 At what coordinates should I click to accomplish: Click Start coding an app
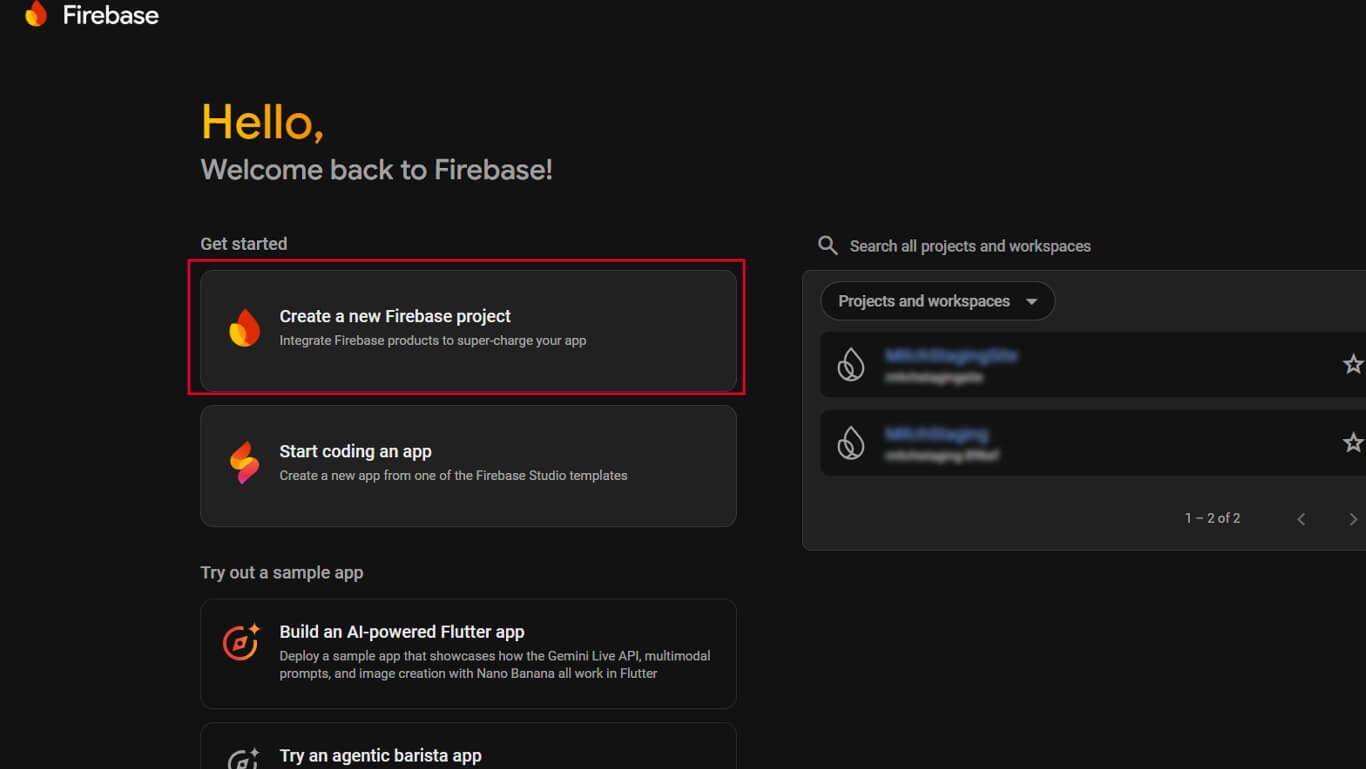click(355, 451)
